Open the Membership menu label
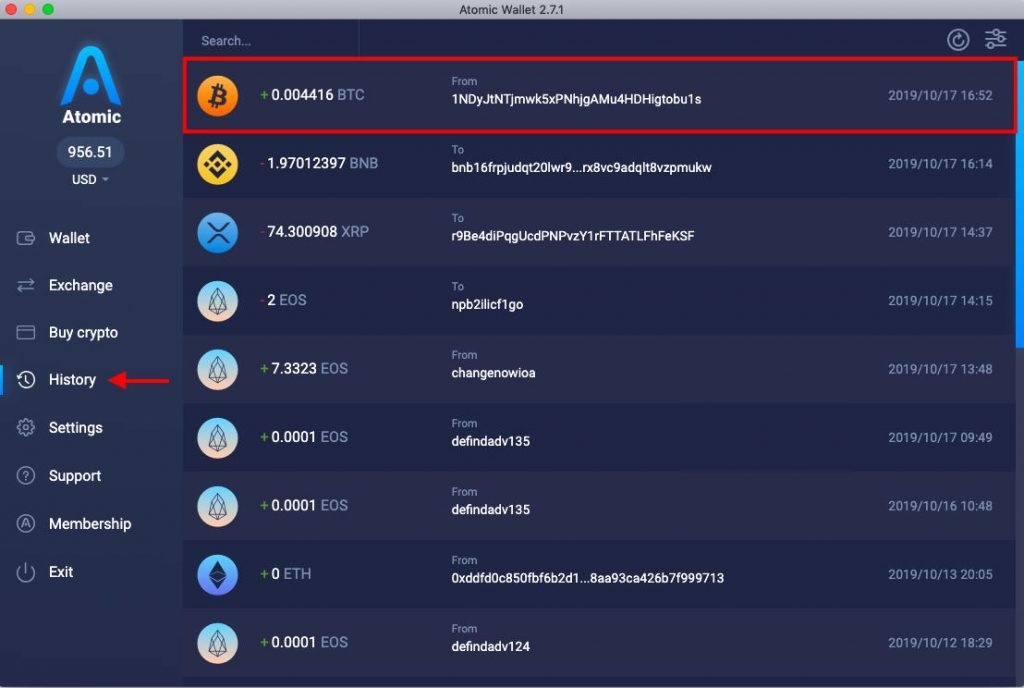 (x=90, y=524)
